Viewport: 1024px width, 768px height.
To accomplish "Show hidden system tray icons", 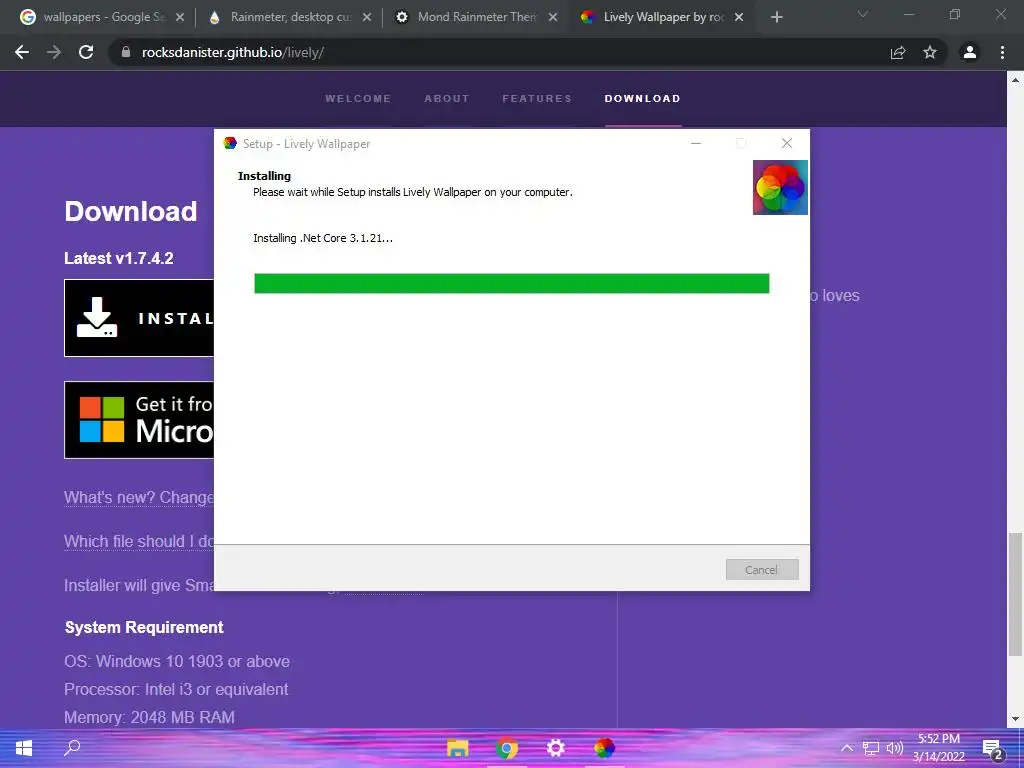I will (846, 748).
